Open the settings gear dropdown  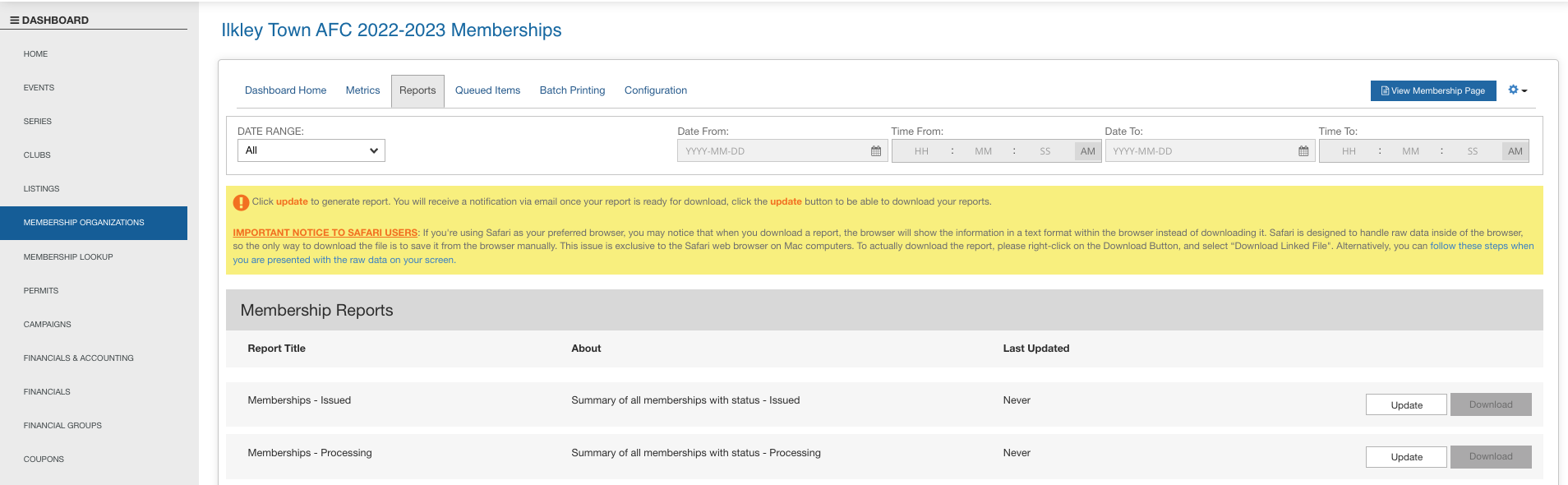tap(1517, 90)
